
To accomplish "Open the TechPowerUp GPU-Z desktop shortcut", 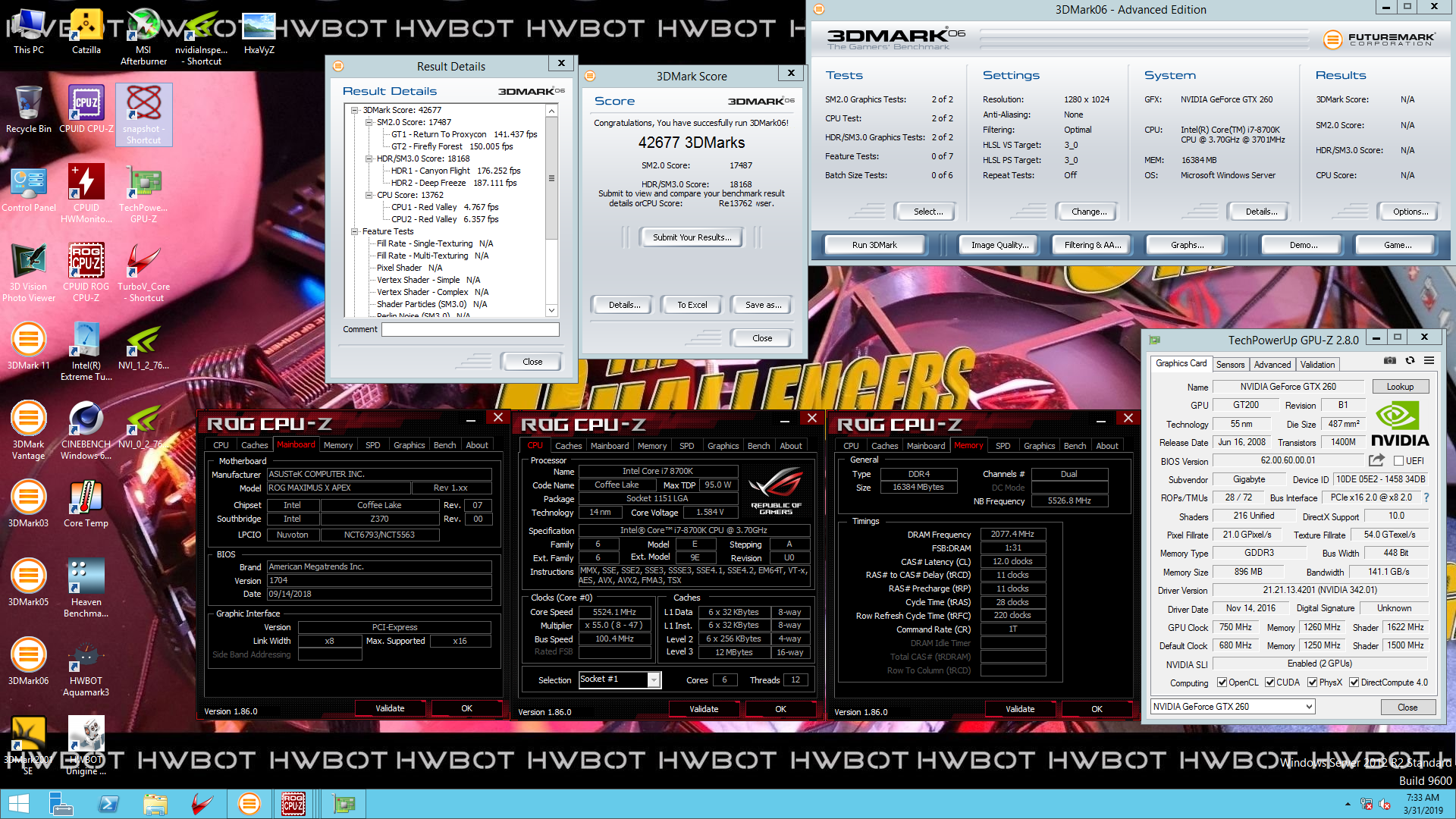I will tap(144, 193).
